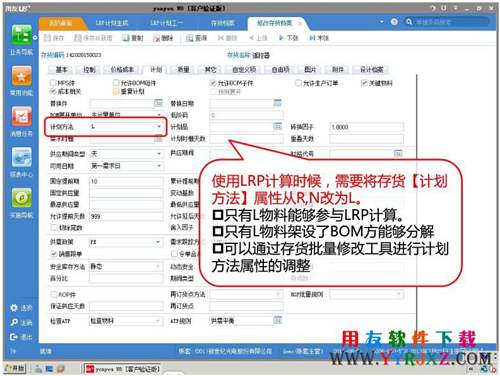Close the 修改存货档案 tab
This screenshot has width=500, height=376.
tap(300, 23)
